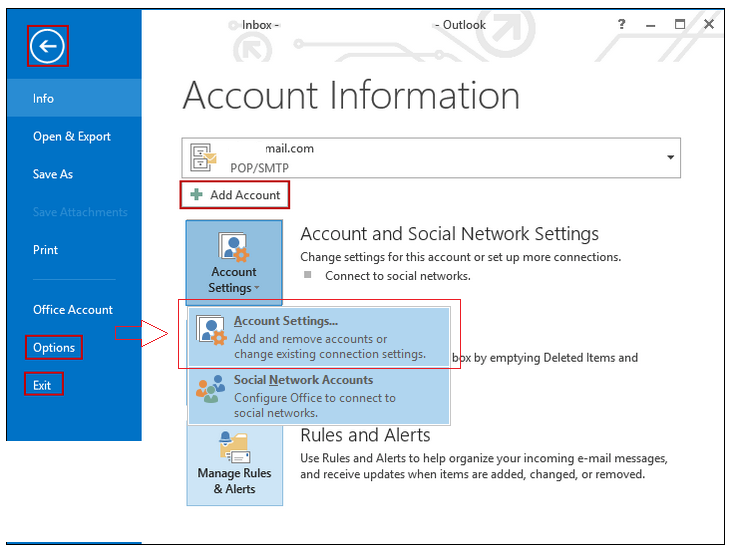
Task: Click the Help question mark icon
Action: point(621,24)
